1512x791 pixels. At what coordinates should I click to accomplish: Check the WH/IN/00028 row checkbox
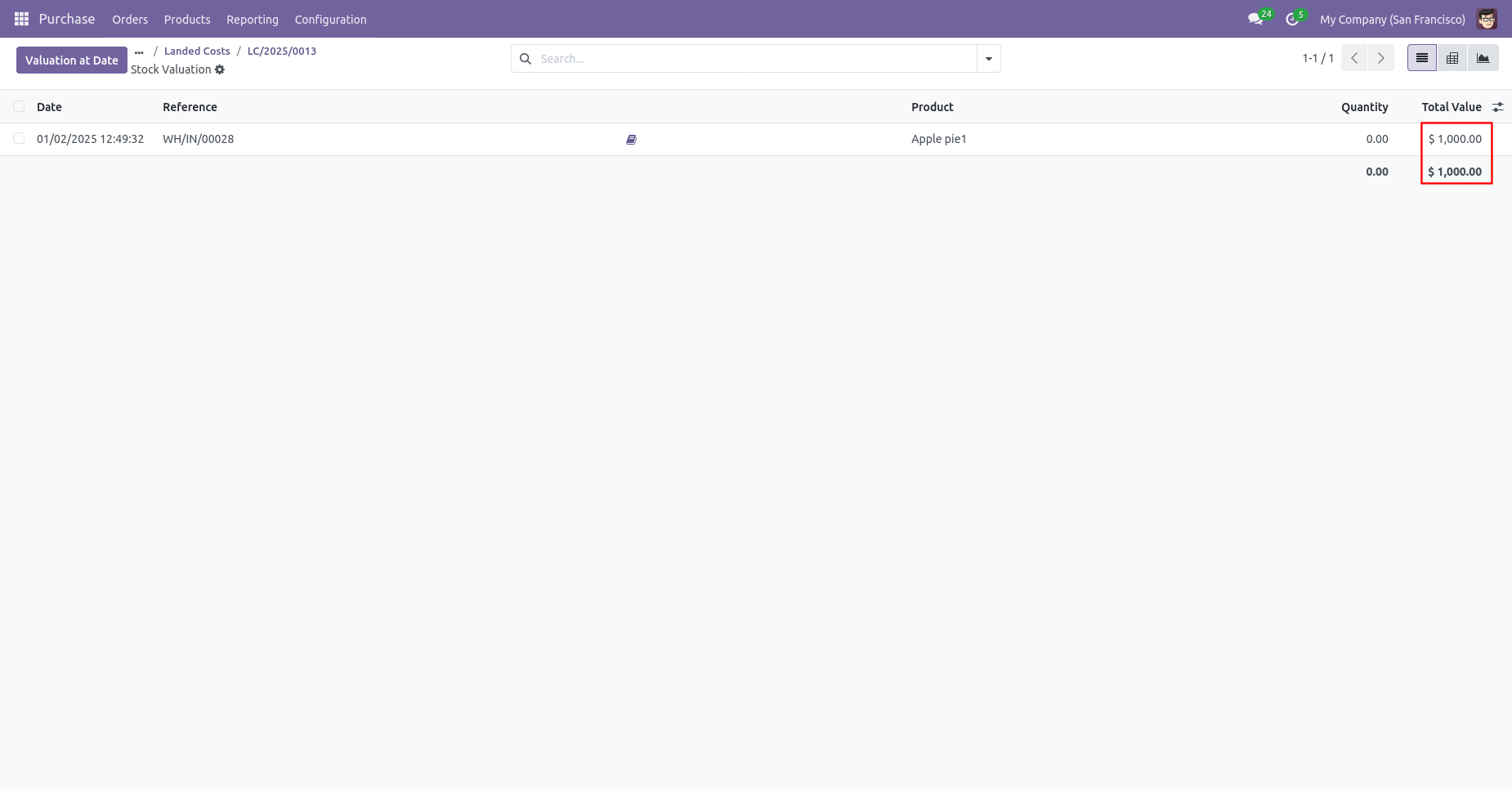19,138
